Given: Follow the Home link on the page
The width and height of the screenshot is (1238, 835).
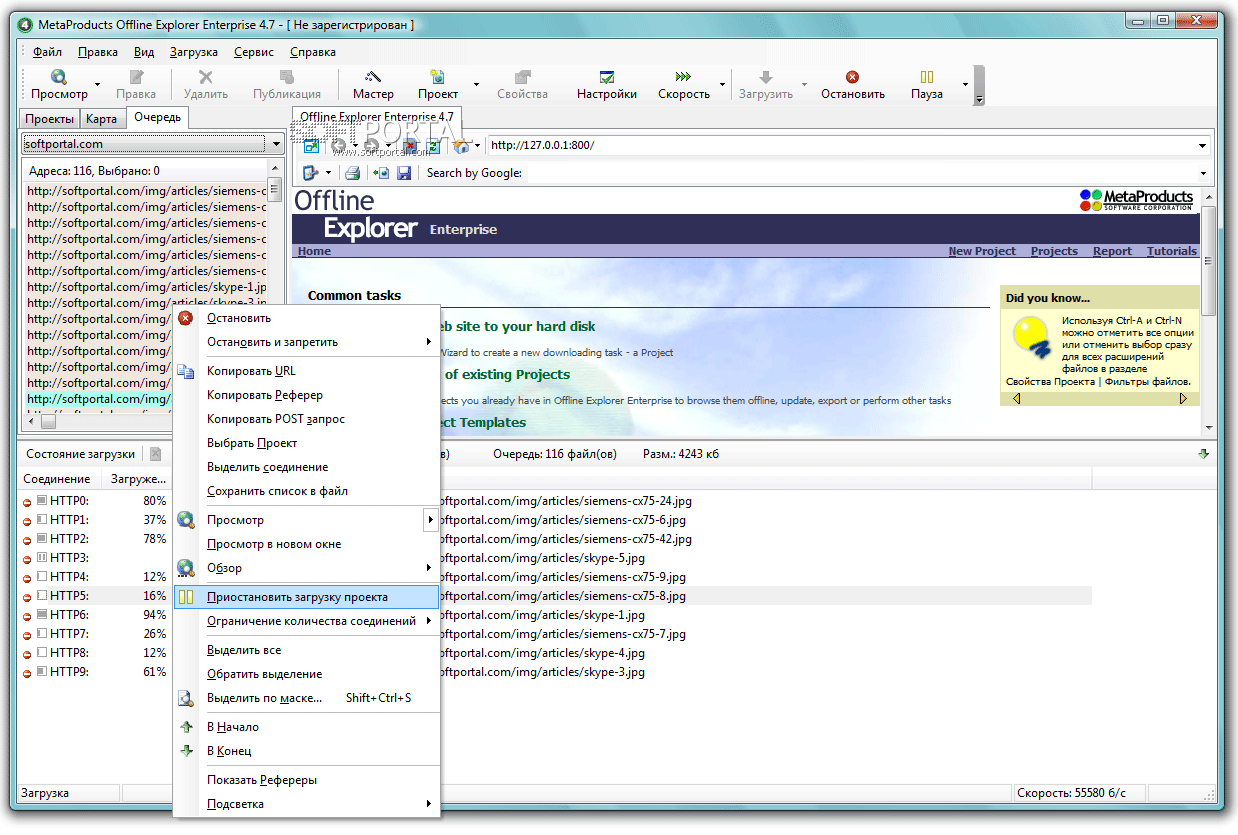Looking at the screenshot, I should pos(314,251).
